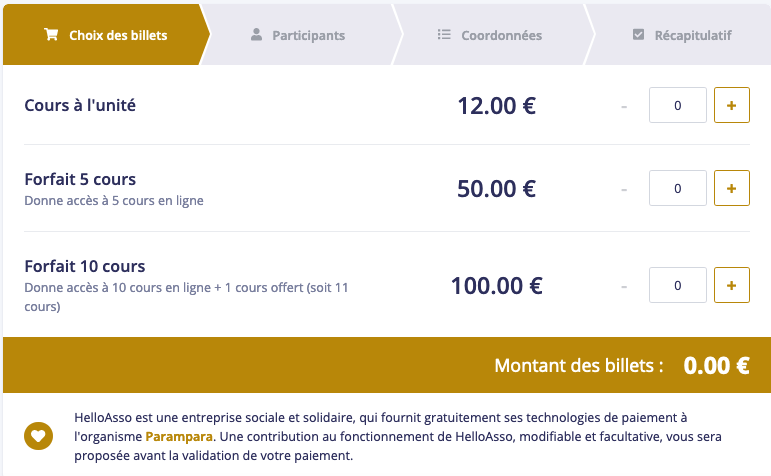Select the Forfait 5 cours quantity field
771x476 pixels.
(x=678, y=188)
